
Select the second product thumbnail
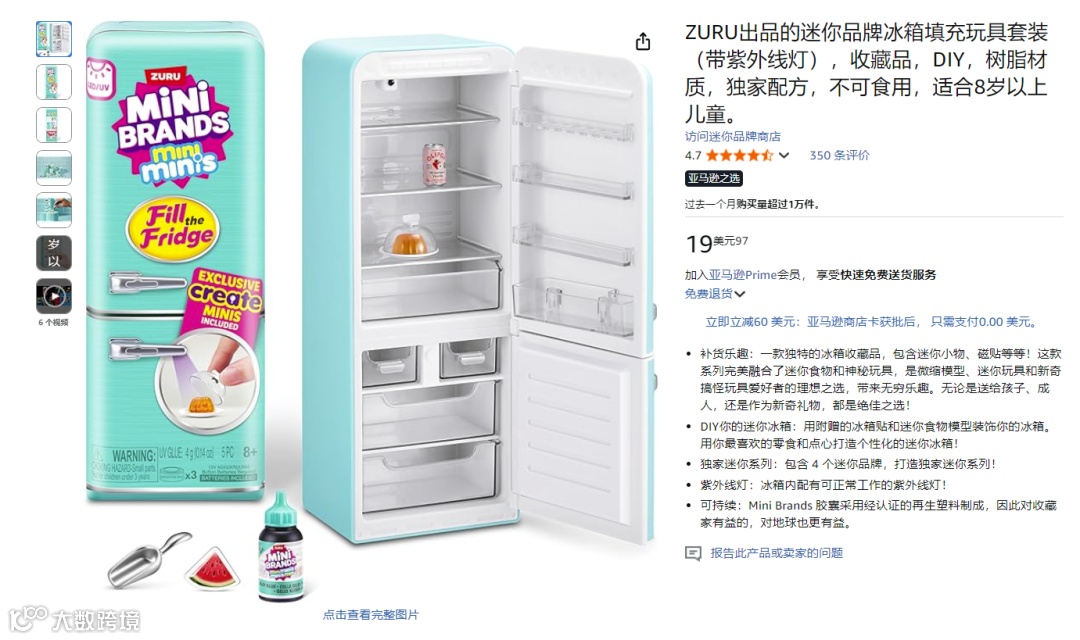[x=54, y=82]
